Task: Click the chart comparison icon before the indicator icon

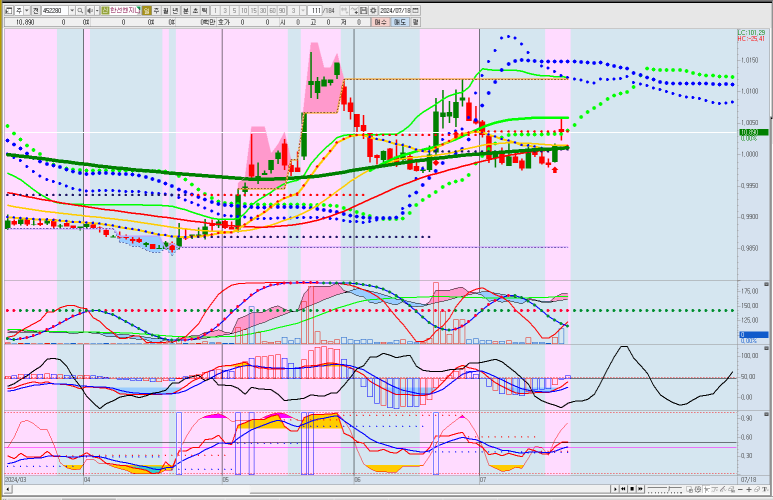Action: (345, 10)
